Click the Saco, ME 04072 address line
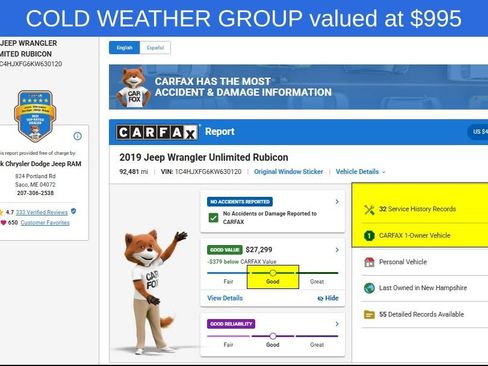Screen dimensions: 488x366 pyautogui.click(x=35, y=184)
